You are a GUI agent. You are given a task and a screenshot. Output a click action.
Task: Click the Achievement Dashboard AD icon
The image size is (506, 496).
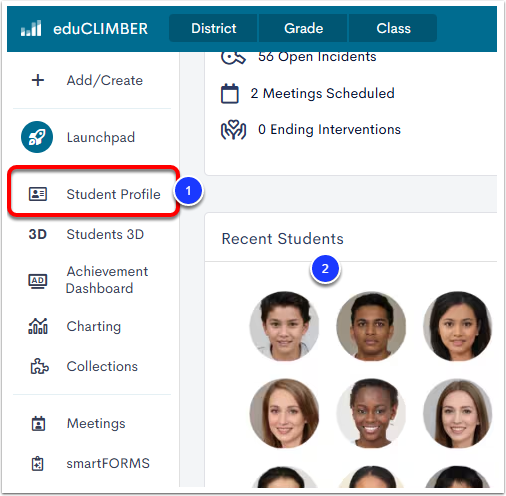point(38,281)
